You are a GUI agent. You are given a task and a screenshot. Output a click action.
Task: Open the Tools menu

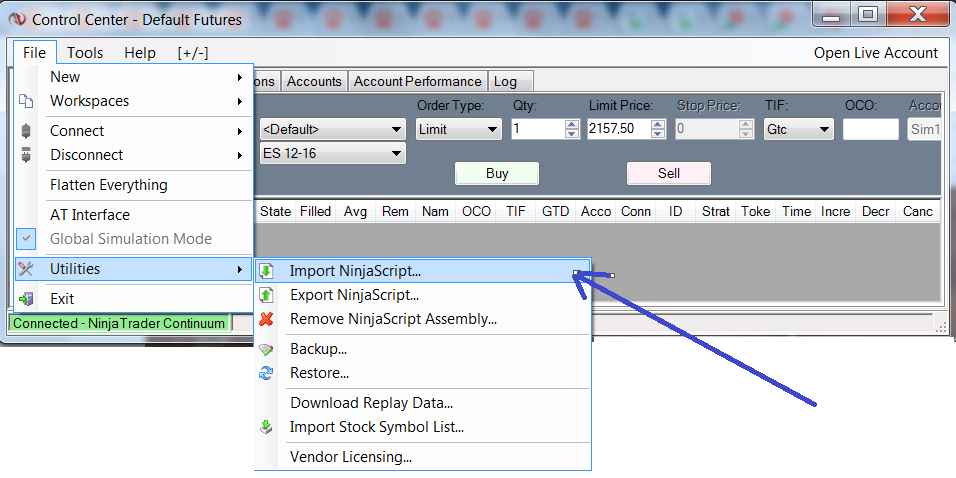pos(85,53)
